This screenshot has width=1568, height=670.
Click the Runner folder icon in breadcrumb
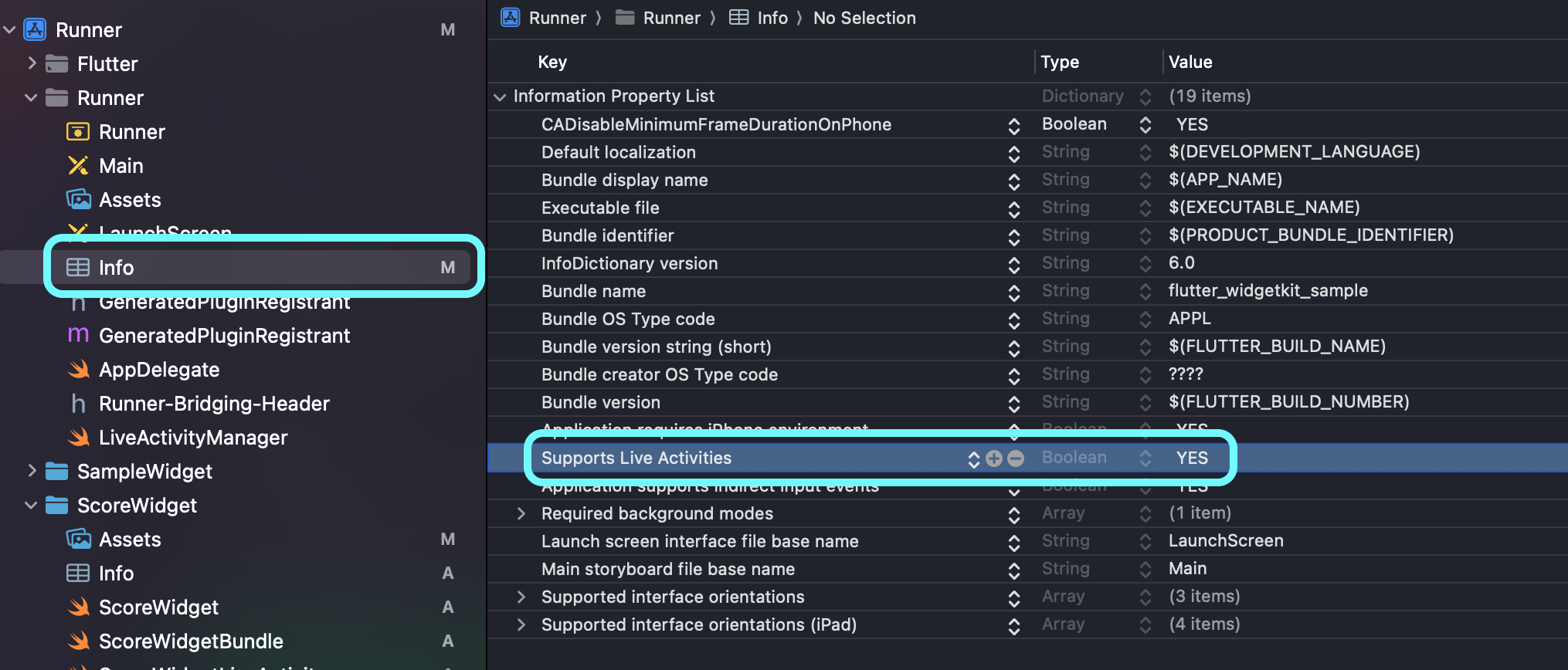pyautogui.click(x=625, y=18)
